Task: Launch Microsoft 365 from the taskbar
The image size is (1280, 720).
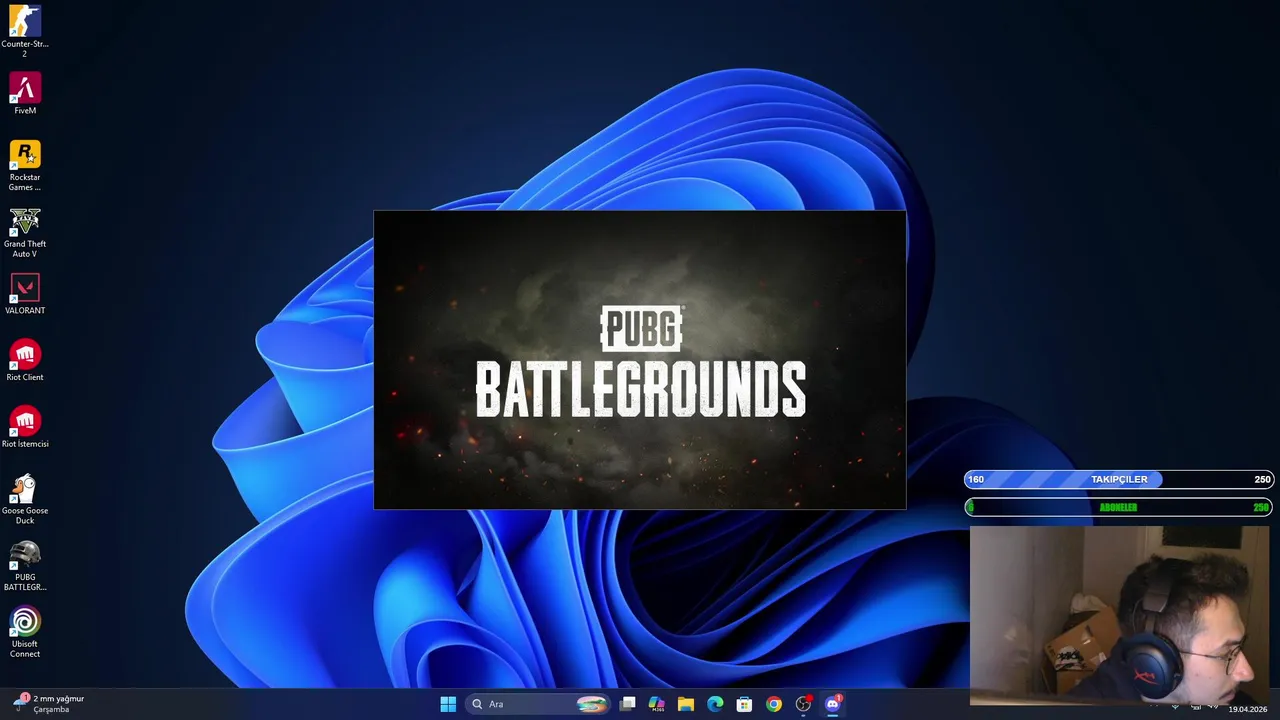Action: click(x=656, y=704)
